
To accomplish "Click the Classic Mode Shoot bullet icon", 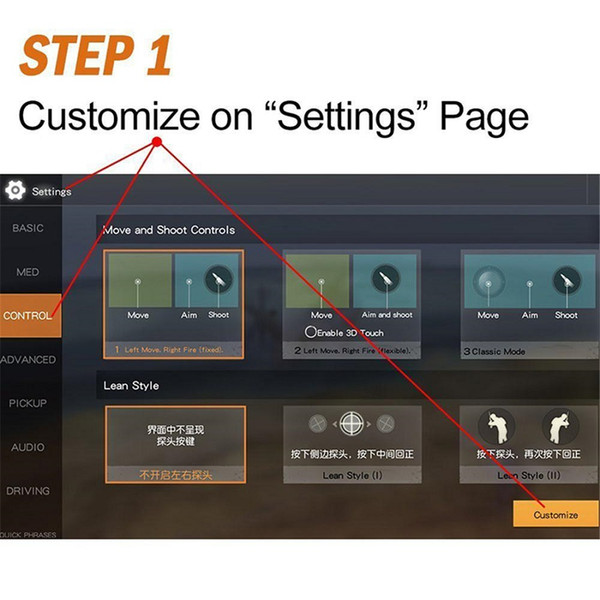I will click(x=567, y=281).
